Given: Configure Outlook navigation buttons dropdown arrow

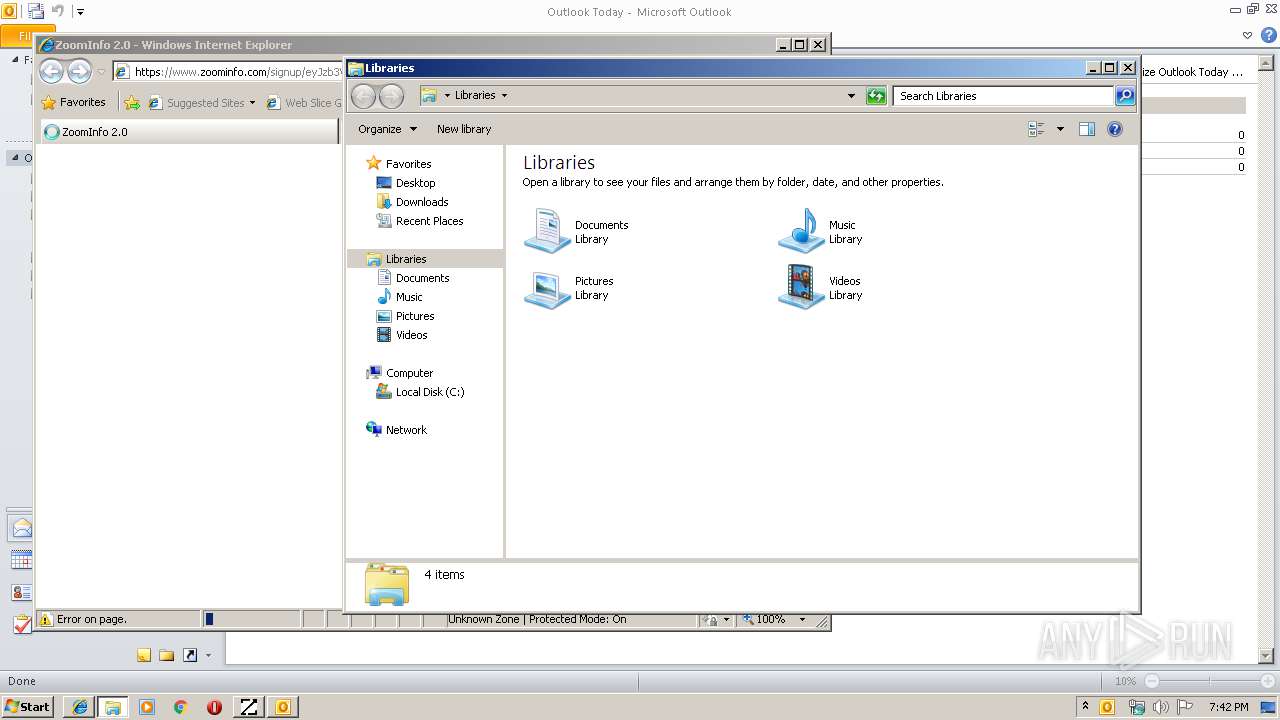Looking at the screenshot, I should click(x=208, y=655).
